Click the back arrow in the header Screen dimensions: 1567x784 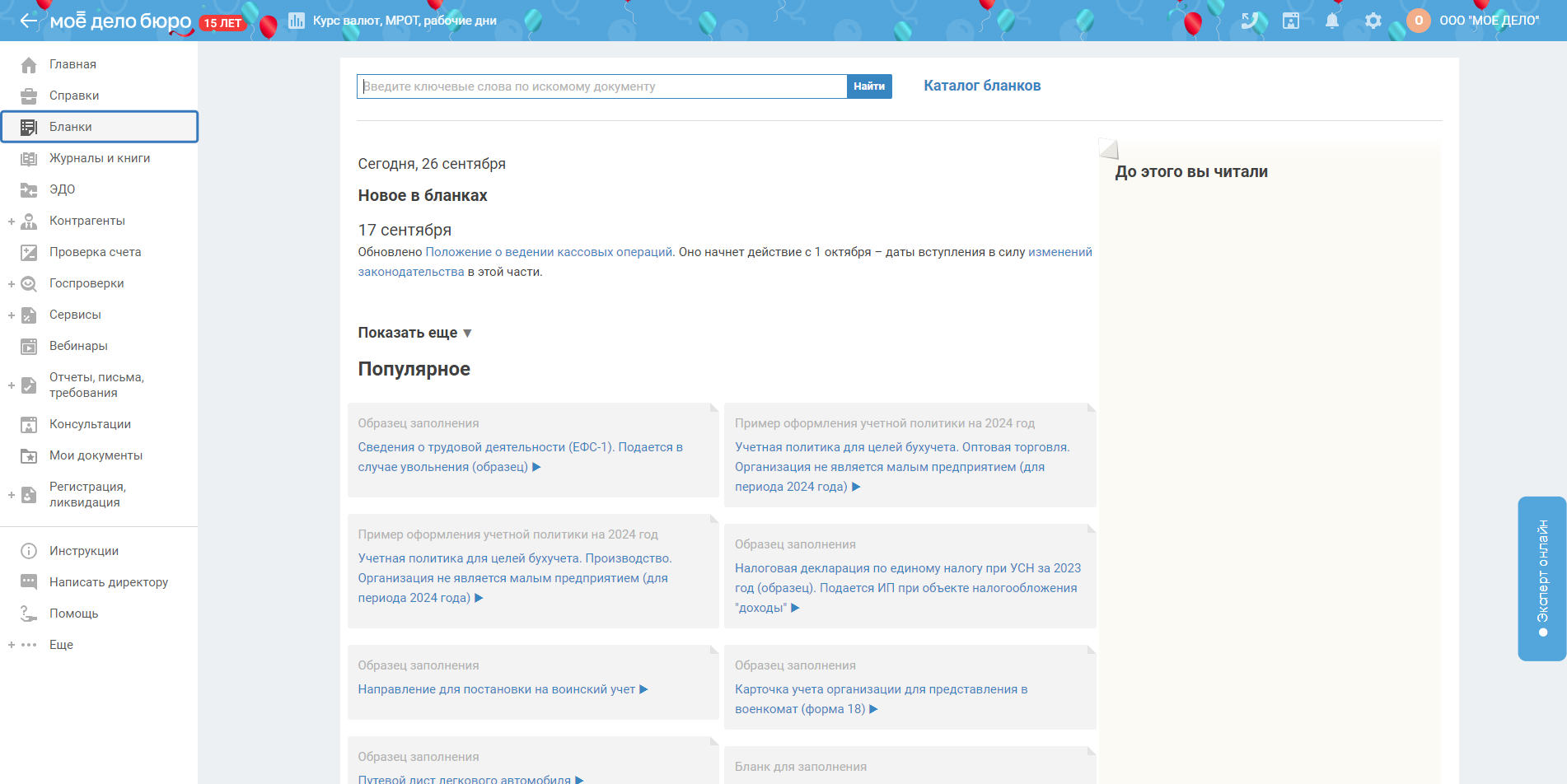click(29, 21)
